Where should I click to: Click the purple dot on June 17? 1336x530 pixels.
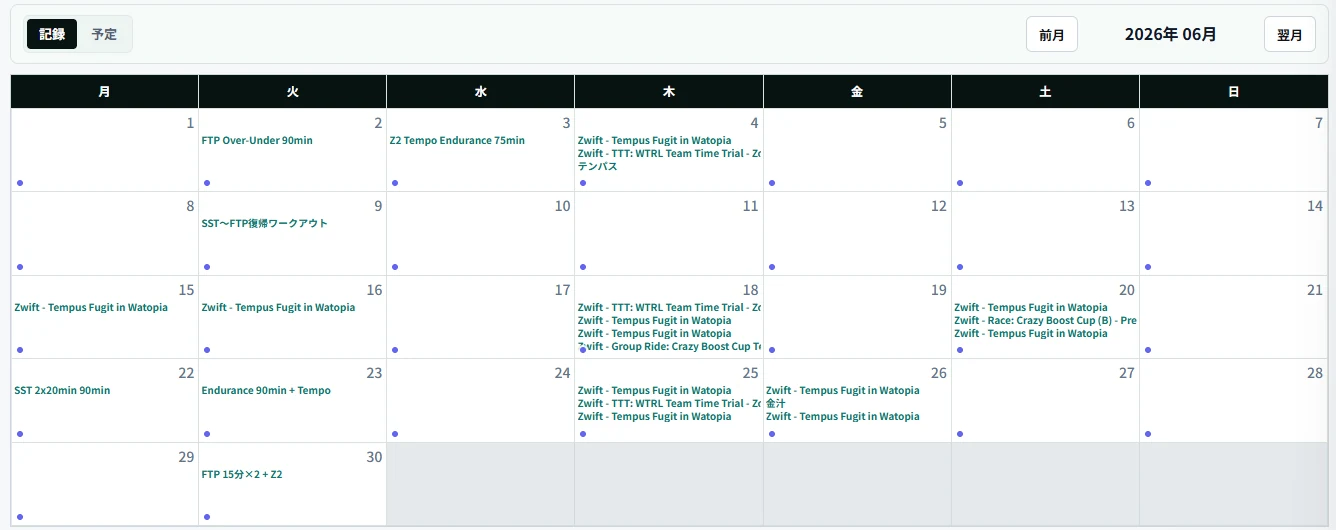click(x=395, y=350)
